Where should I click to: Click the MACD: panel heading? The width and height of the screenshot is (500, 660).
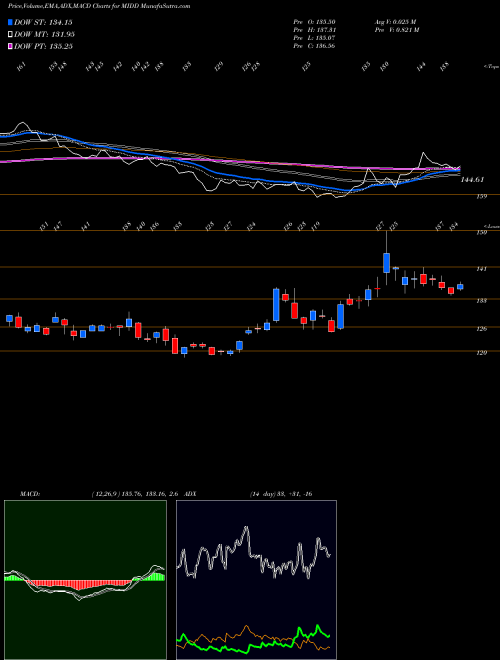click(29, 494)
